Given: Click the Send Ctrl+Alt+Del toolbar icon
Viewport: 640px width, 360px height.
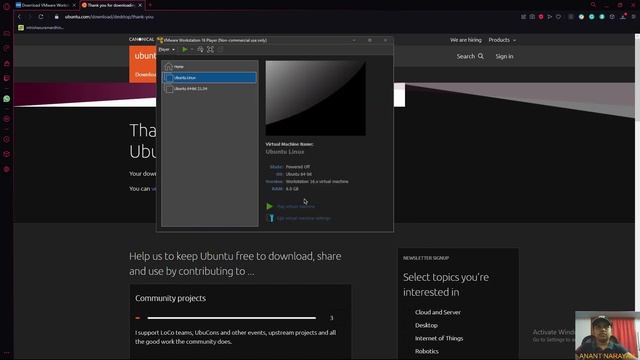Looking at the screenshot, I should [x=200, y=49].
